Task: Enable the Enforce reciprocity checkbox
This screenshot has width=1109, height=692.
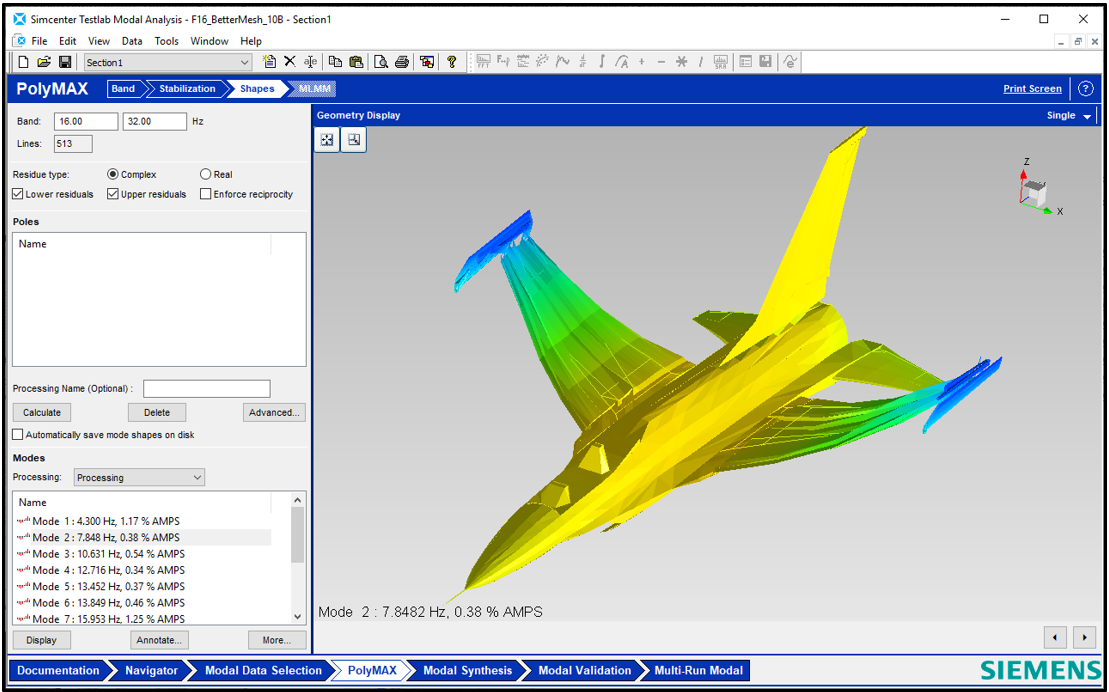Action: coord(206,194)
